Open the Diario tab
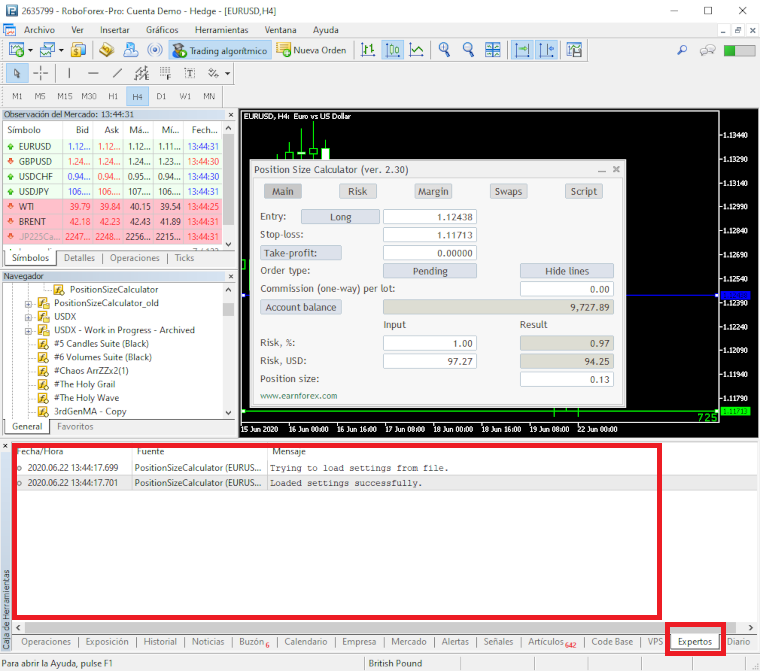Viewport: 760px width, 671px height. pyautogui.click(x=738, y=641)
